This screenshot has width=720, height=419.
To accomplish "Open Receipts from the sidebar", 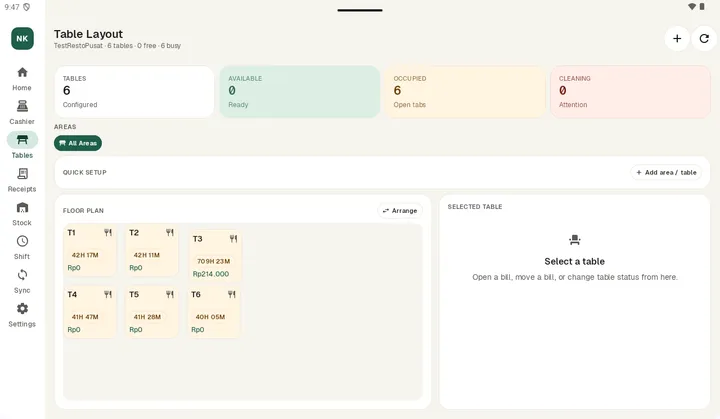I will point(22,180).
